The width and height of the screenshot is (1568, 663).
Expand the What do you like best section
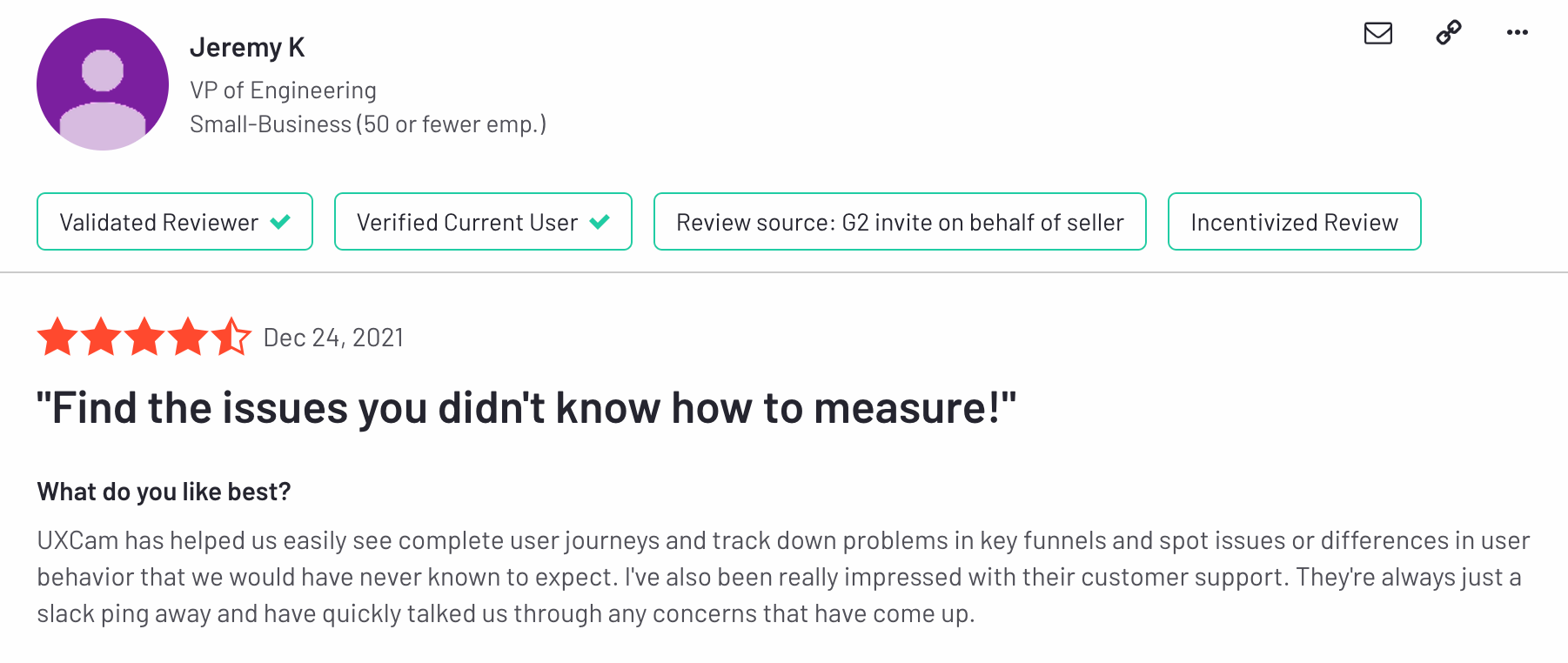(x=164, y=492)
